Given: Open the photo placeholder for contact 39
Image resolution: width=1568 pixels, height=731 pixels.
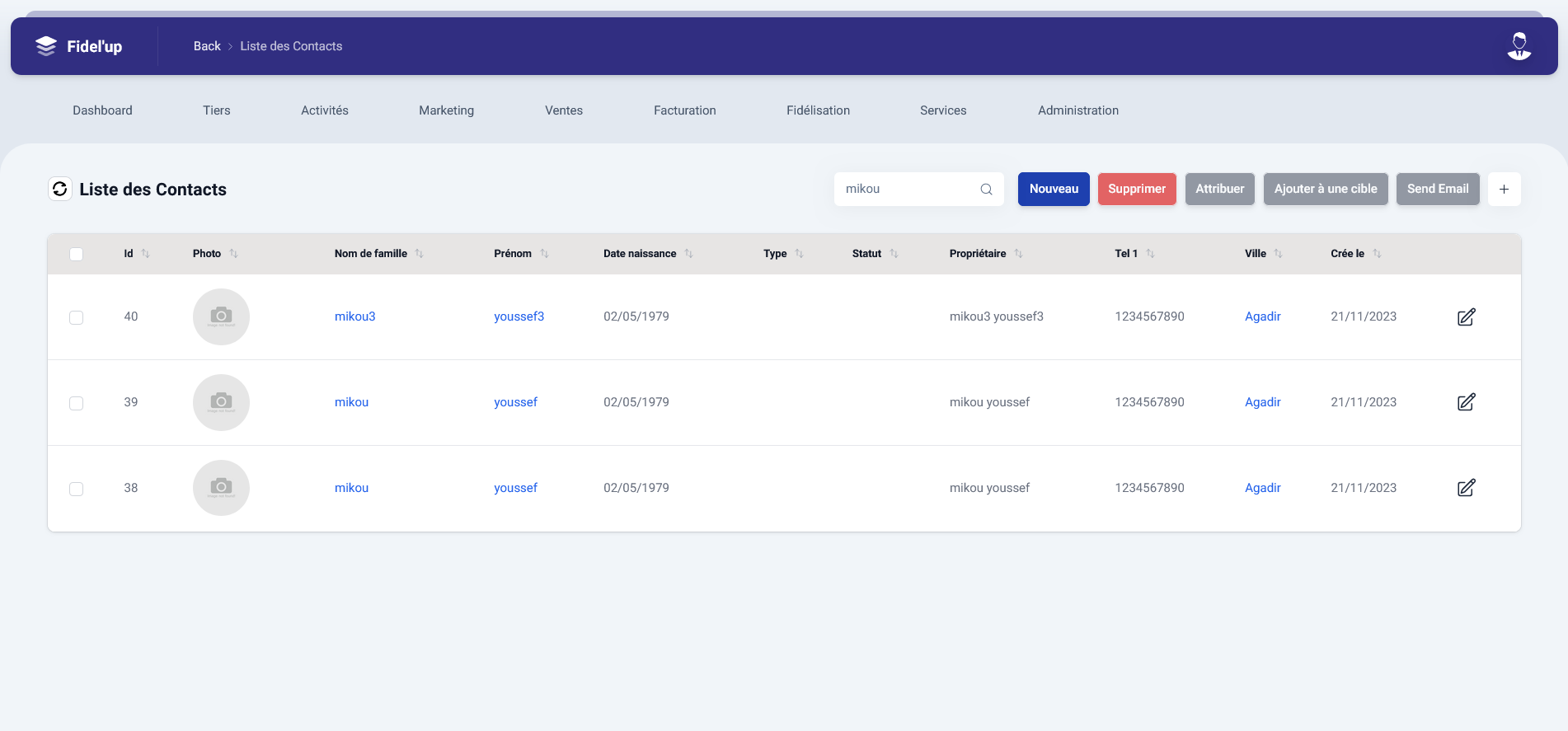Looking at the screenshot, I should 221,403.
